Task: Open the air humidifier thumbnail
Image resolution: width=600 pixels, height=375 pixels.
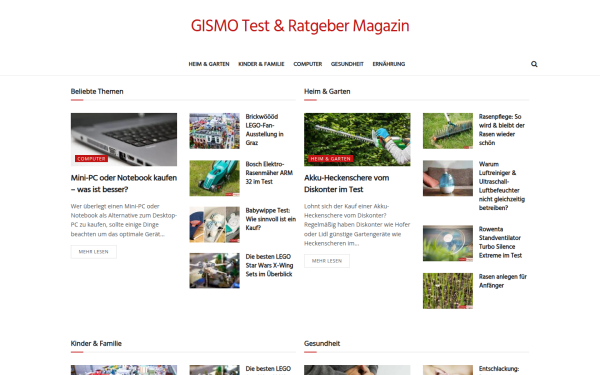Action: 448,178
